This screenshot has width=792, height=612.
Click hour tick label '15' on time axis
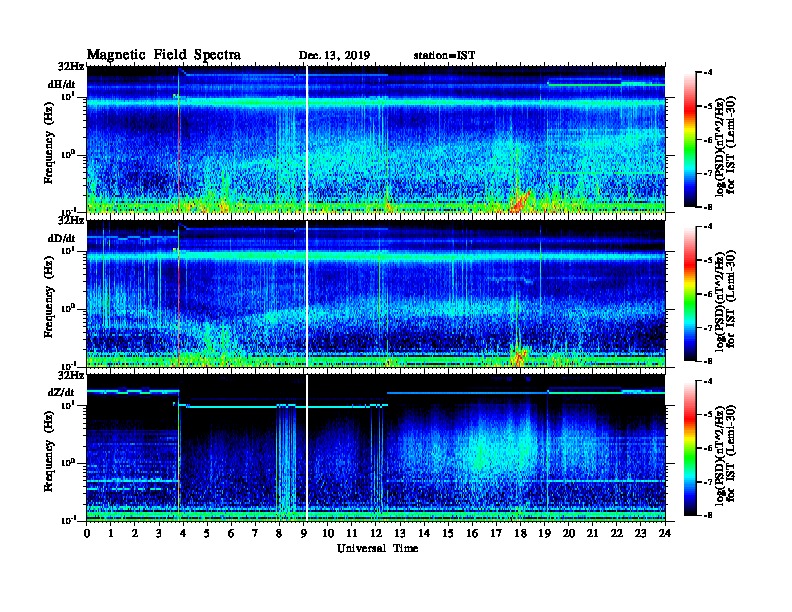tap(448, 533)
